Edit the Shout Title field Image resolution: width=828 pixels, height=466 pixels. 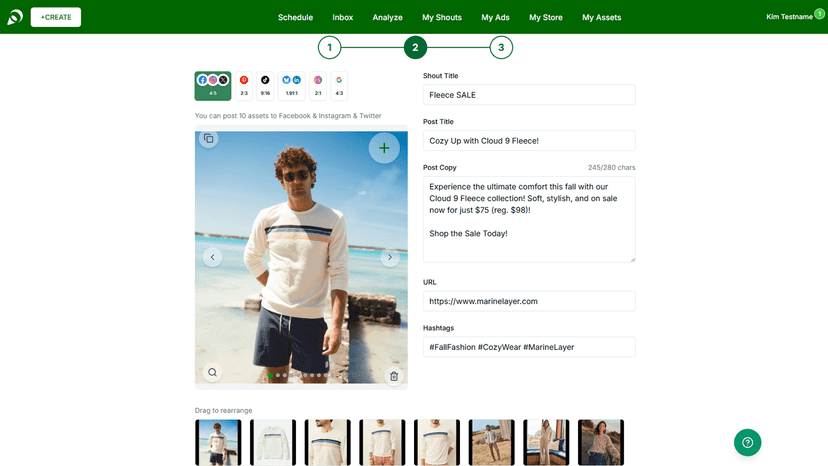pyautogui.click(x=529, y=95)
